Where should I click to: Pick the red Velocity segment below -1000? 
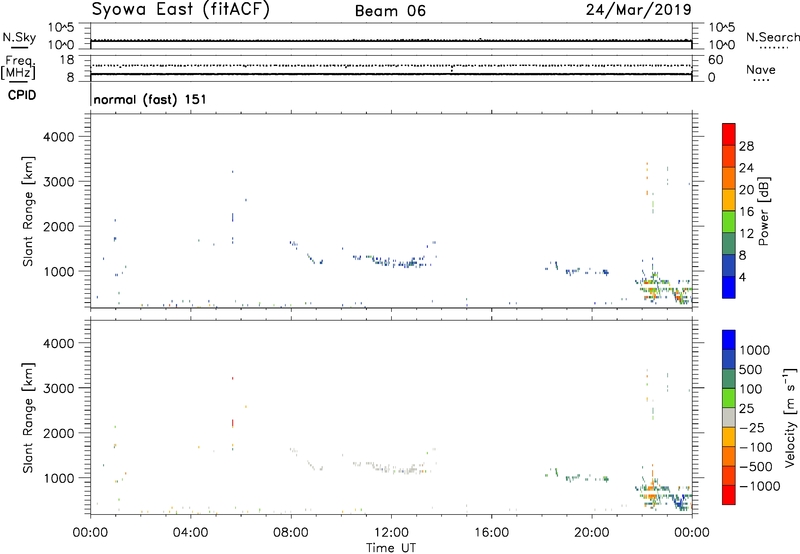pos(729,495)
